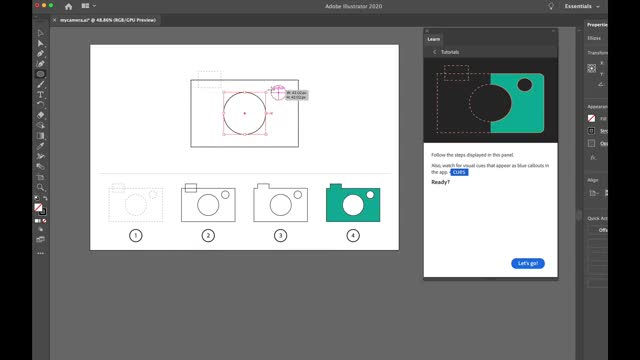
Task: Select the Eyedropper tool
Action: [40, 146]
